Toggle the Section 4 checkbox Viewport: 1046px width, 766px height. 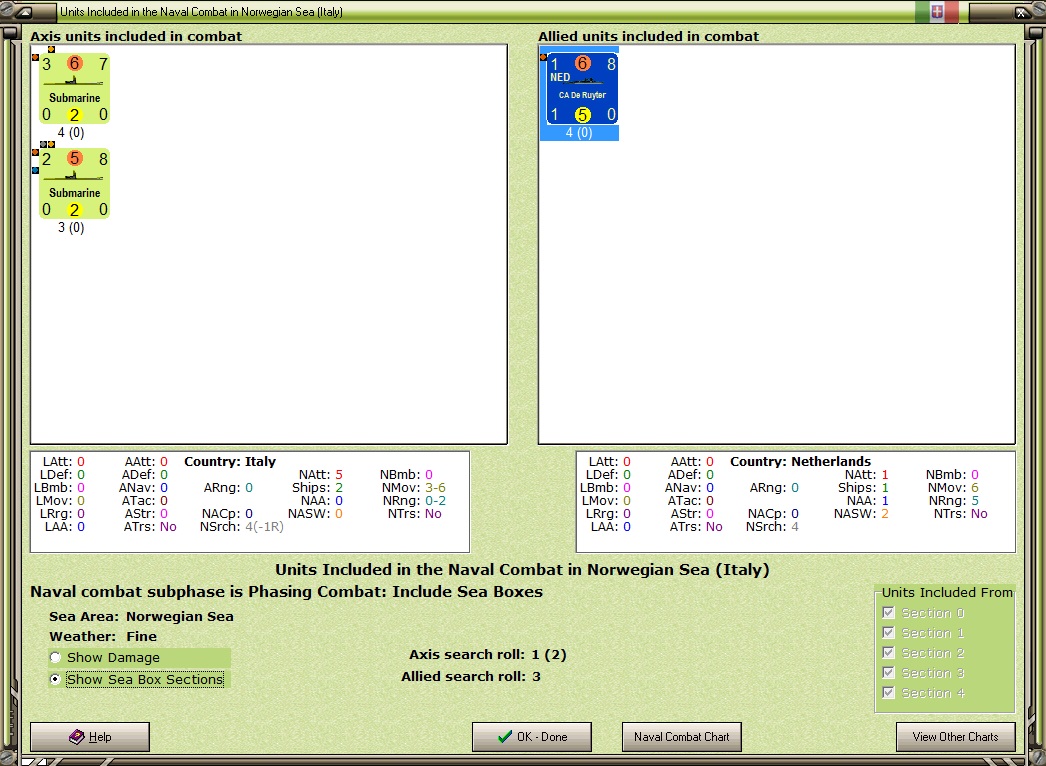(x=888, y=693)
